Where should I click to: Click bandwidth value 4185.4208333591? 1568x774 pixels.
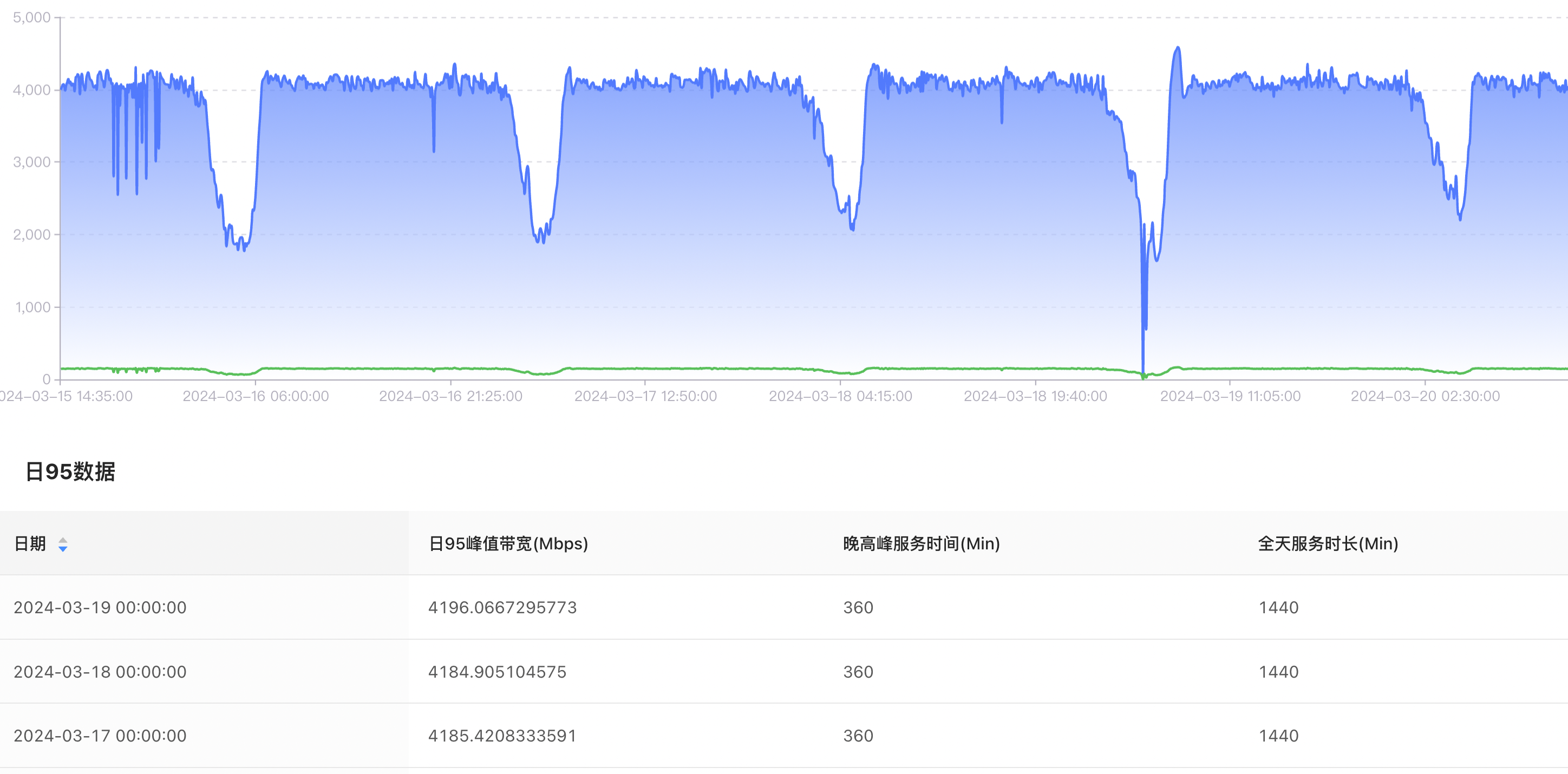point(502,736)
